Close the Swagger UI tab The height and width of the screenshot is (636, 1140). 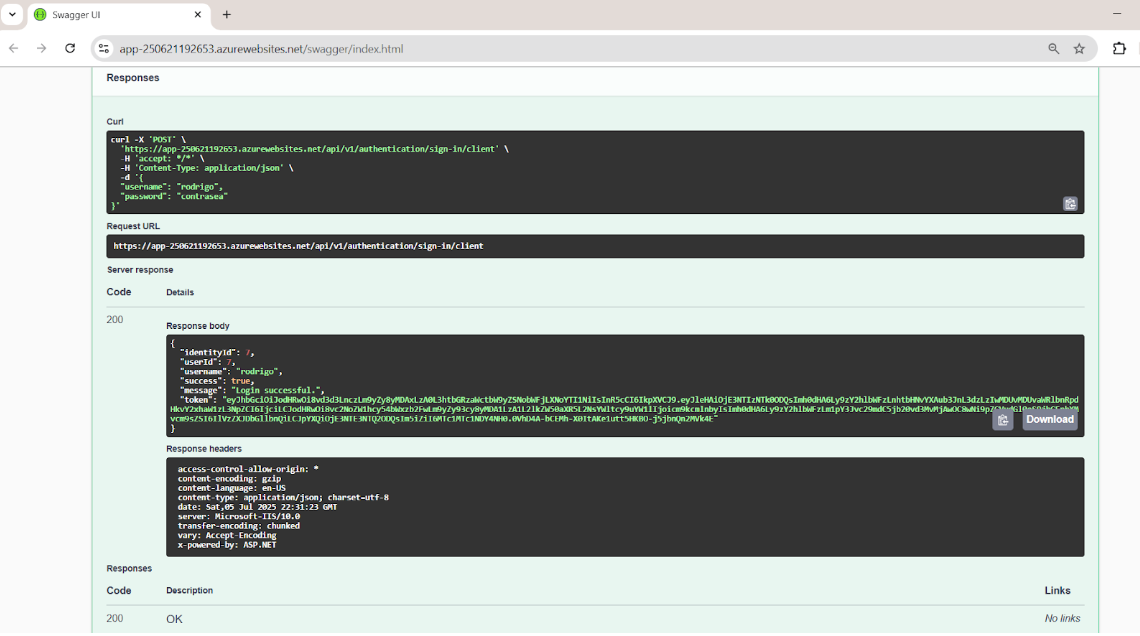(x=197, y=15)
